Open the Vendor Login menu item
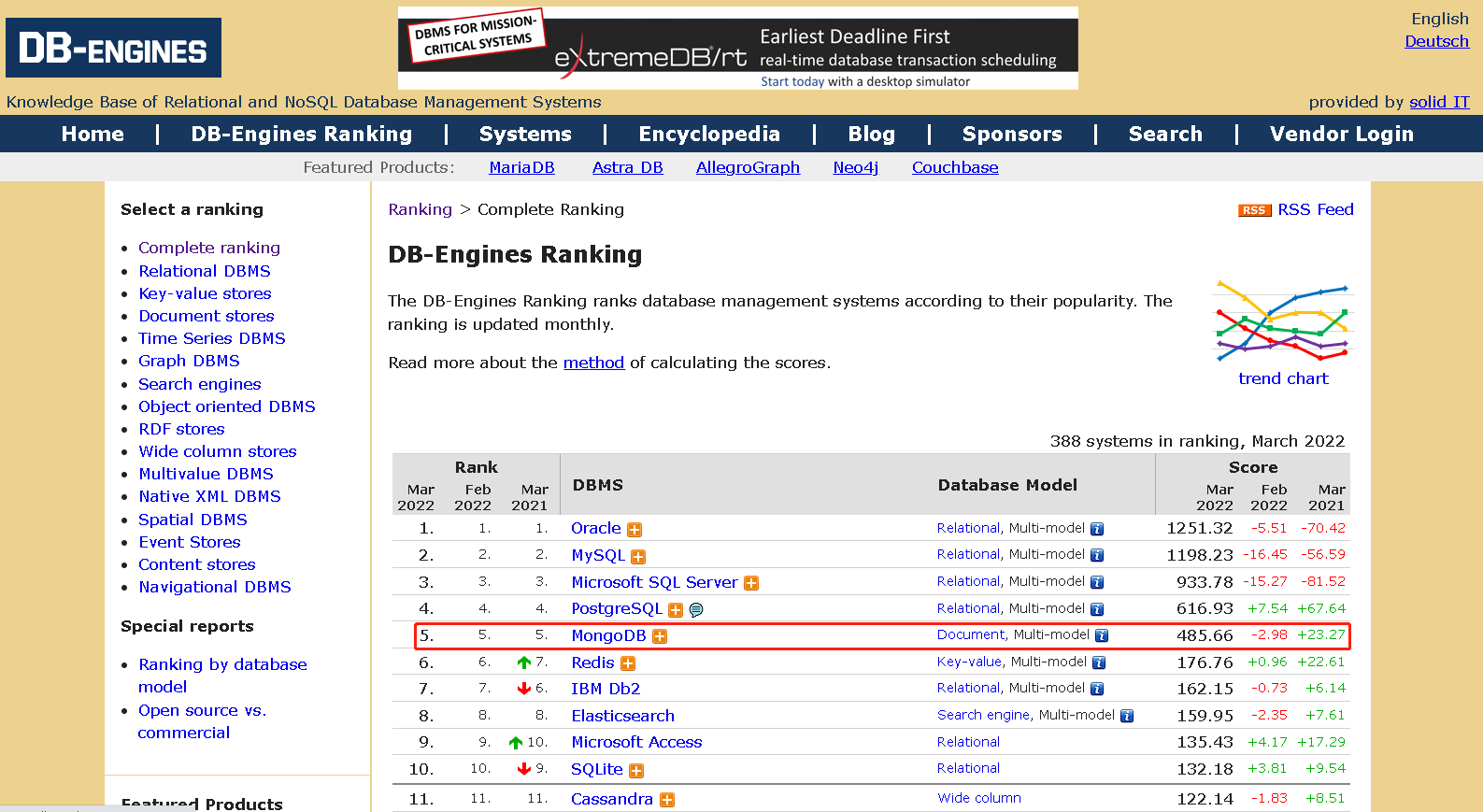The width and height of the screenshot is (1483, 812). pyautogui.click(x=1341, y=134)
